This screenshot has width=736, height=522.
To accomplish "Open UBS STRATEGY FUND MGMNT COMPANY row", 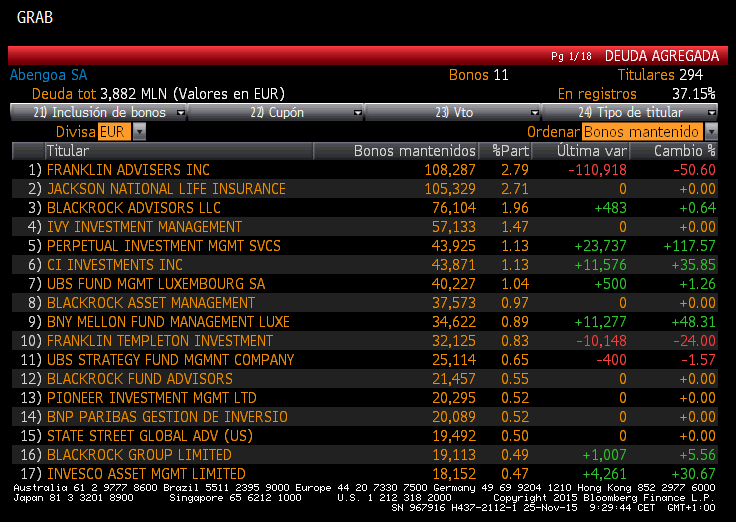I will 365,360.
